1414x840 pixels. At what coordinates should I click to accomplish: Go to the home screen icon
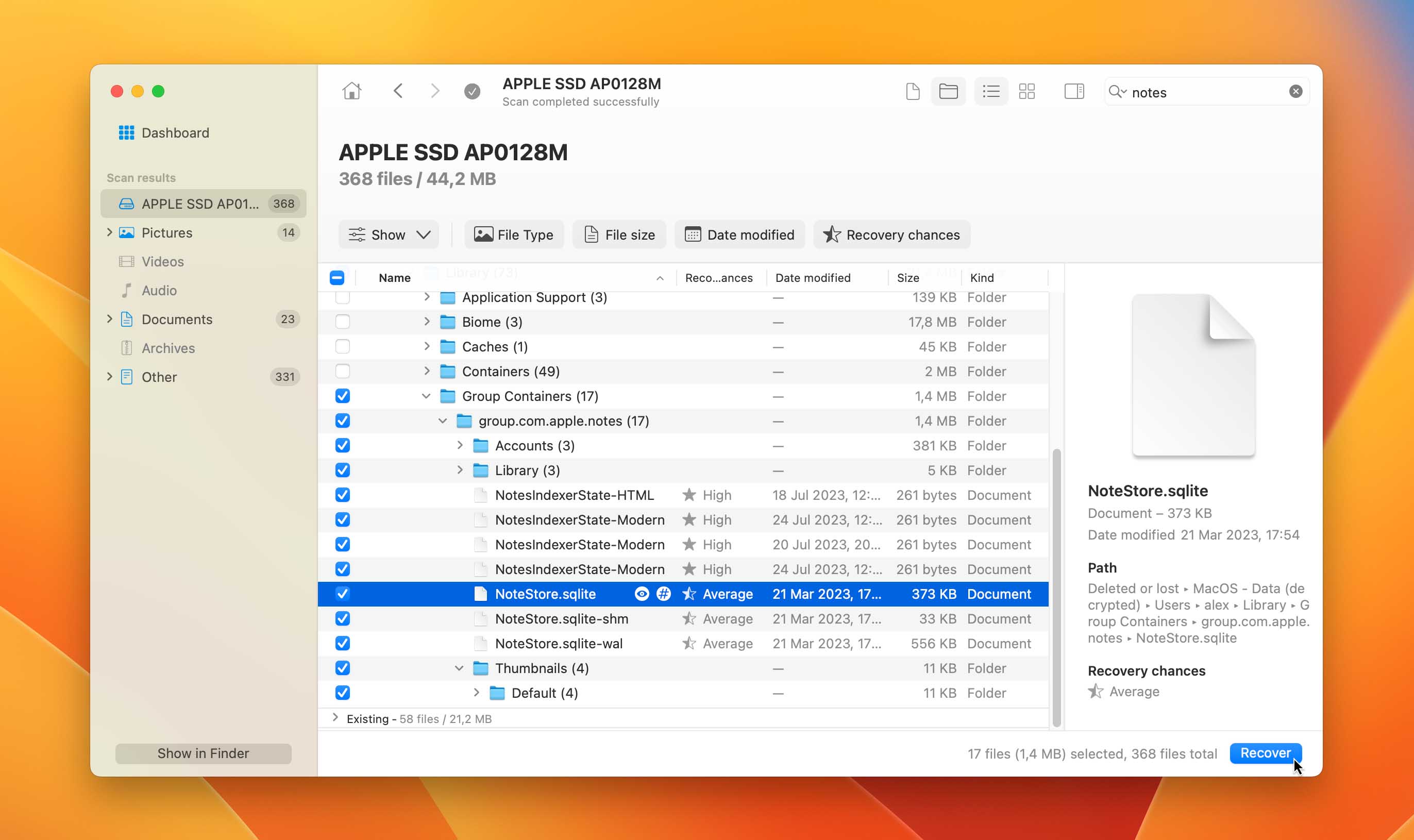click(351, 91)
